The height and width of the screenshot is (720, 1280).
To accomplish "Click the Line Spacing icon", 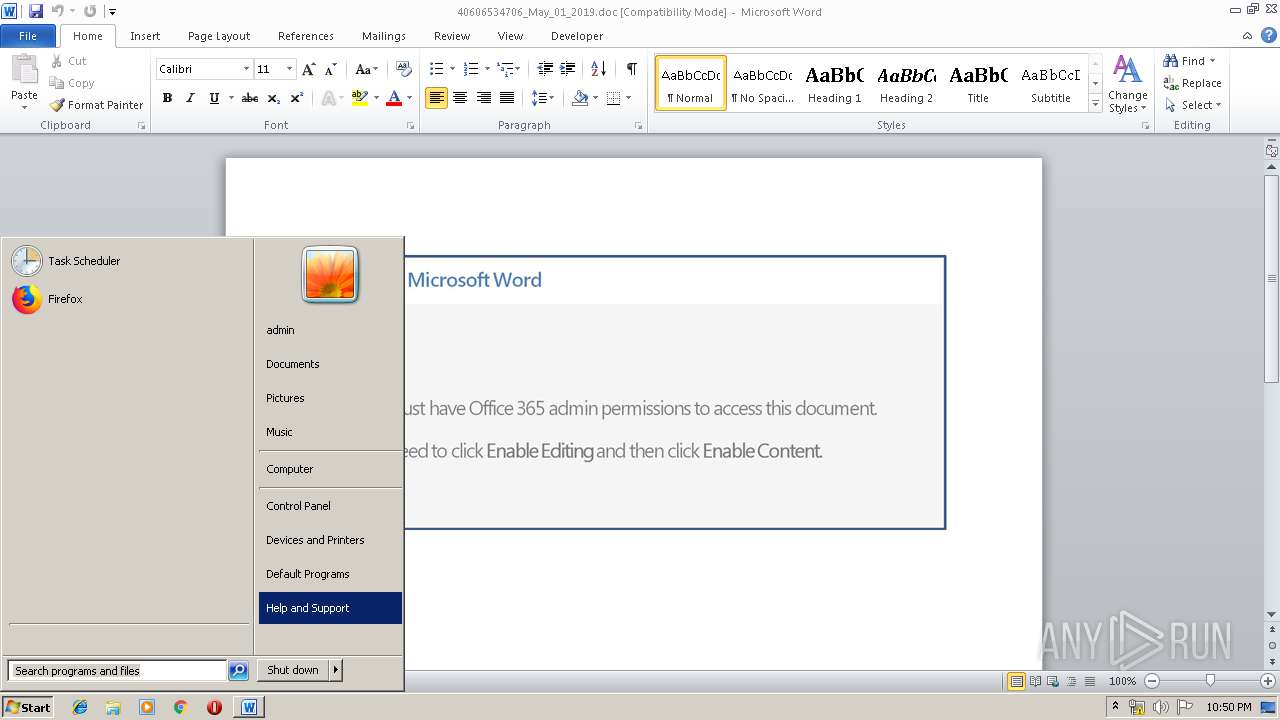I will (x=539, y=98).
